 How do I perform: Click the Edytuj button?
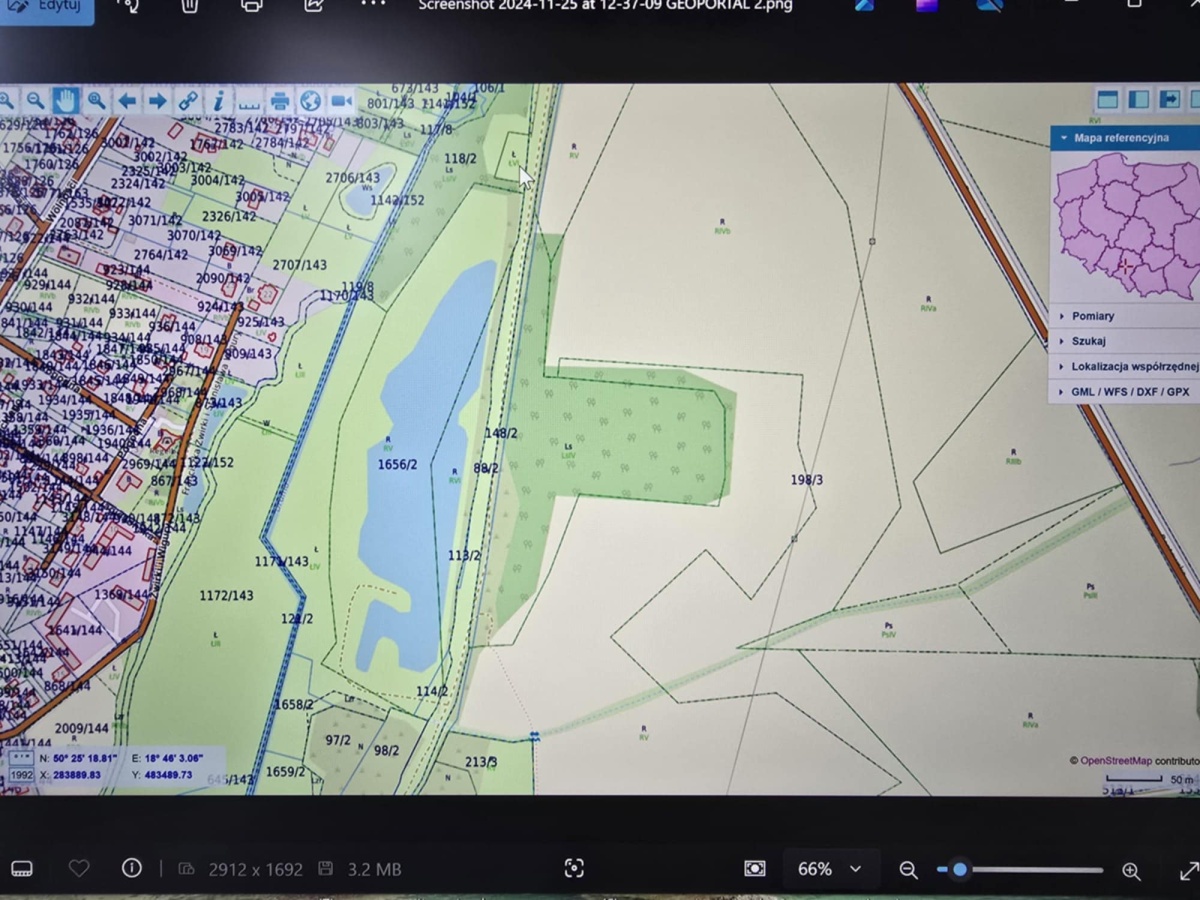pyautogui.click(x=46, y=6)
